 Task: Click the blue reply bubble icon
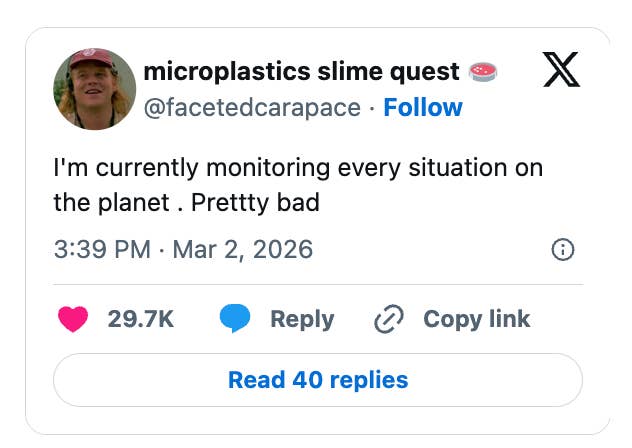point(234,319)
